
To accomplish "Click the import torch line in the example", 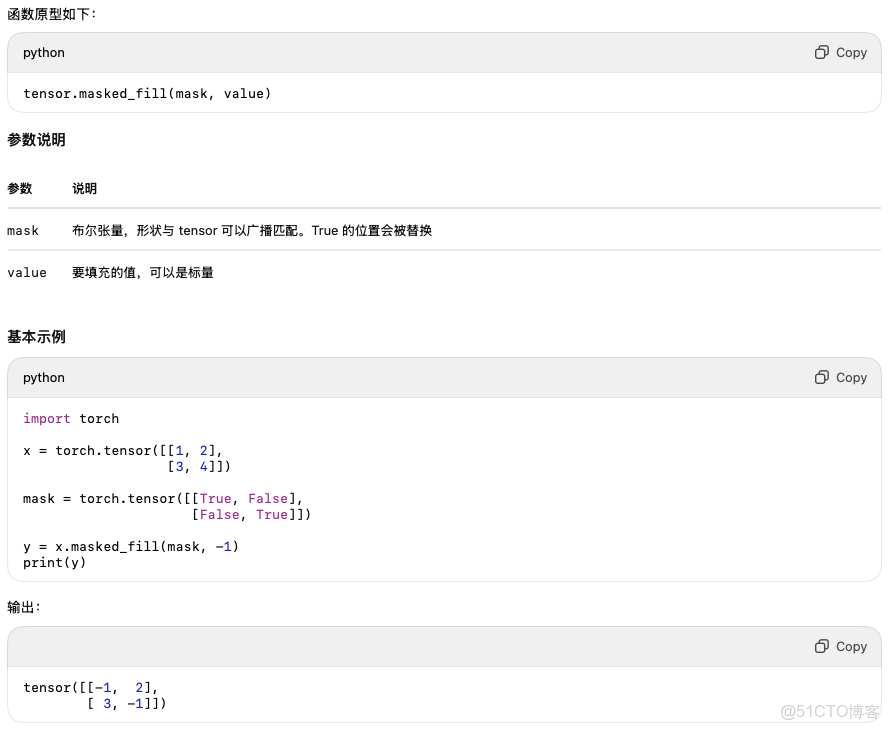I will pyautogui.click(x=71, y=418).
